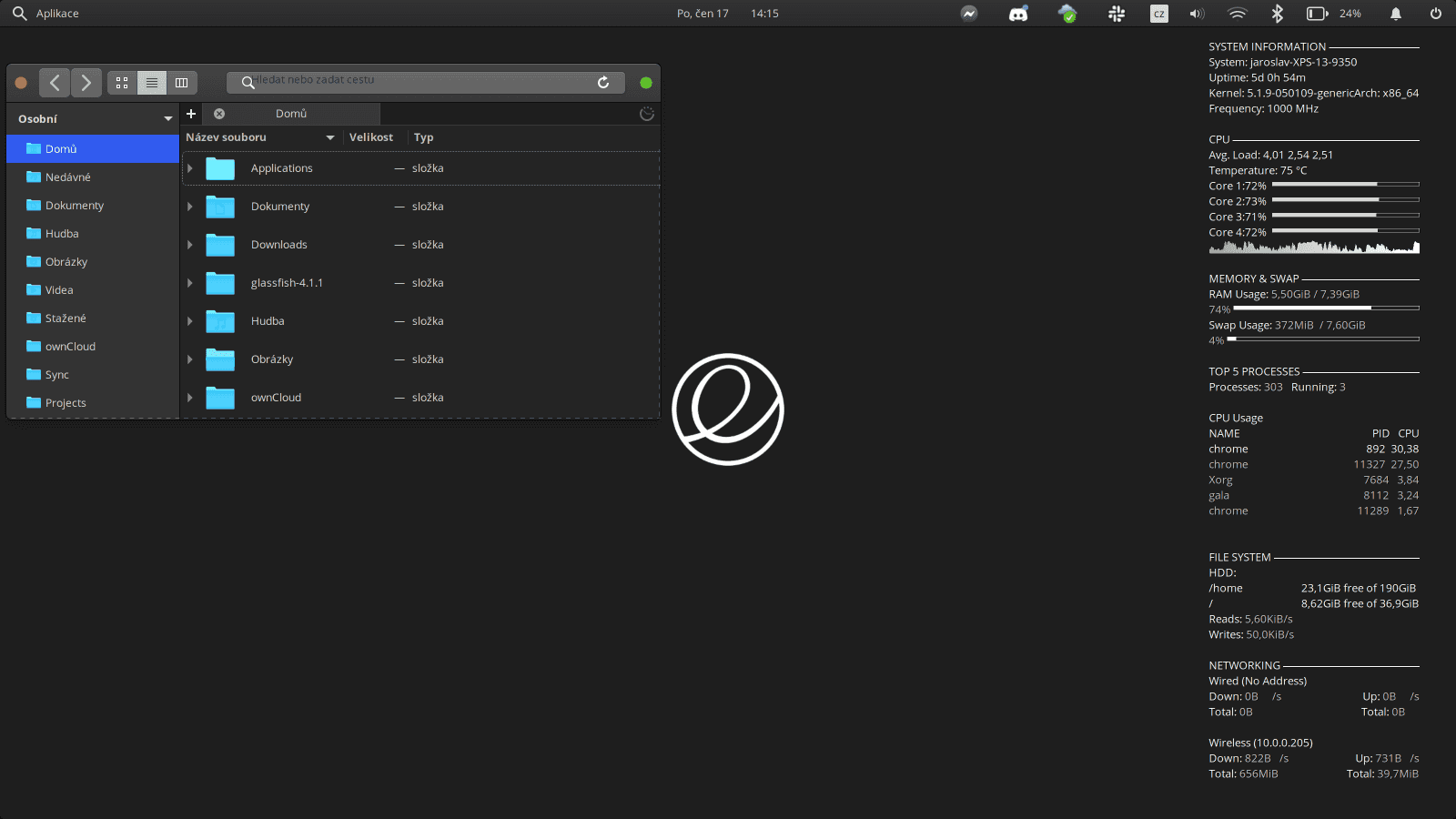Sort by Název souboru column header
The width and height of the screenshot is (1456, 819).
tap(261, 137)
